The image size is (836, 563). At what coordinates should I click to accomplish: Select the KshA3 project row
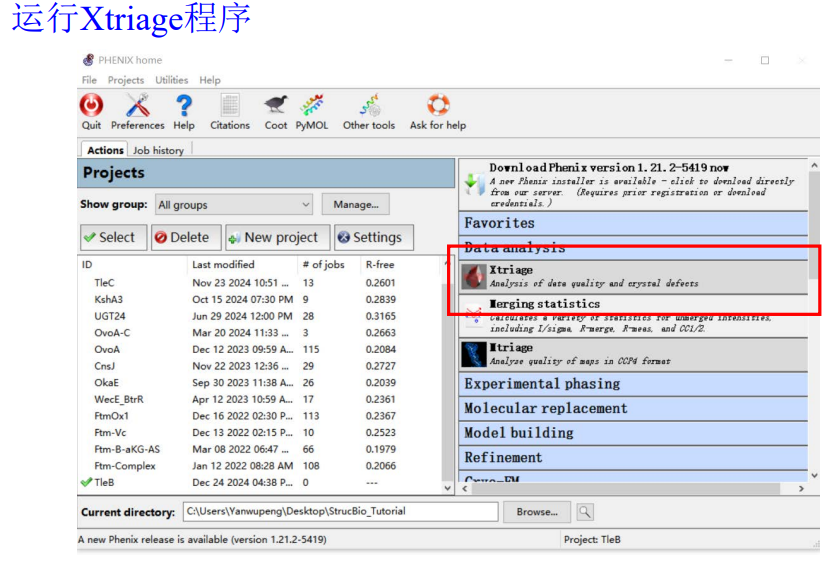[x=260, y=299]
